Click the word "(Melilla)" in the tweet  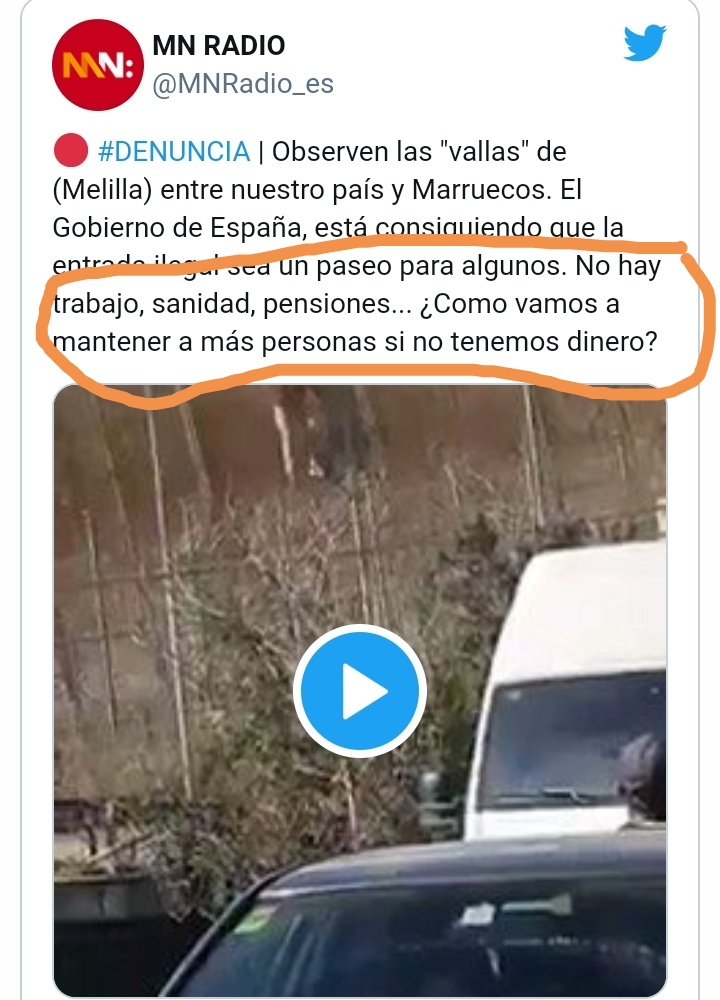click(x=102, y=190)
